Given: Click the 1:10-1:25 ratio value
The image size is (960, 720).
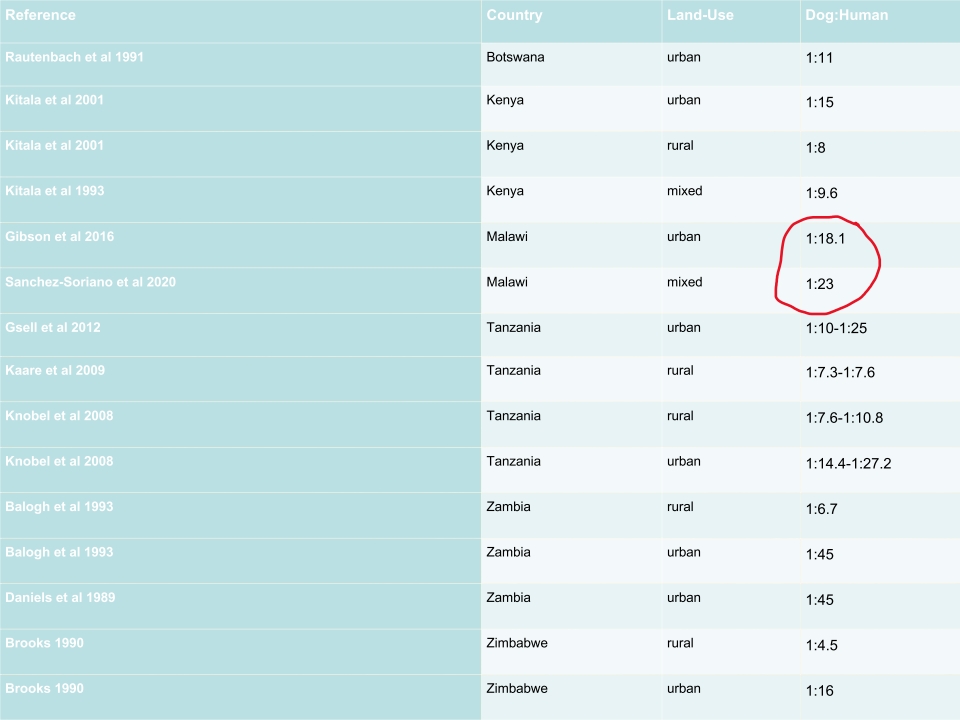Looking at the screenshot, I should tap(836, 328).
